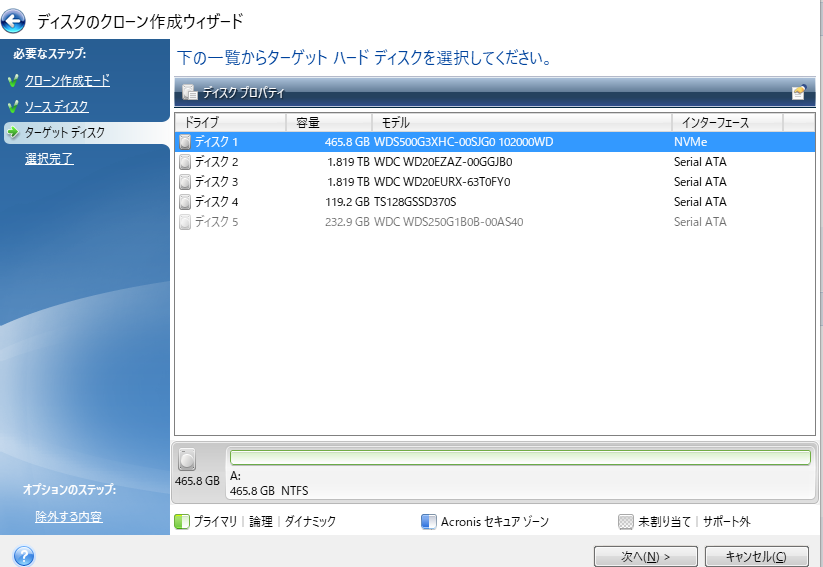This screenshot has width=823, height=567.
Task: Click the キャンセル(C) button
Action: pyautogui.click(x=756, y=556)
